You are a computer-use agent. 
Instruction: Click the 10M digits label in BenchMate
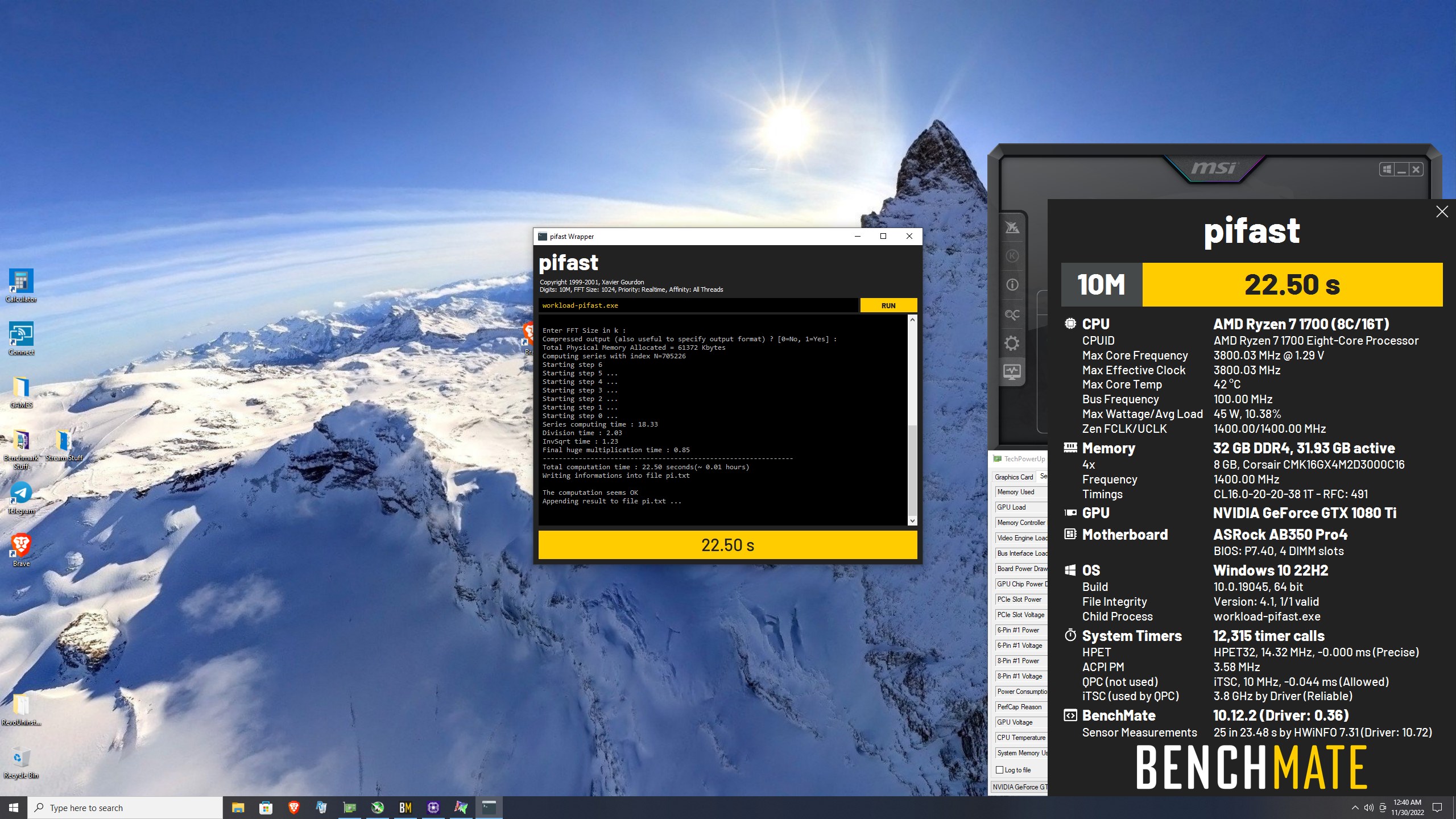click(1101, 284)
